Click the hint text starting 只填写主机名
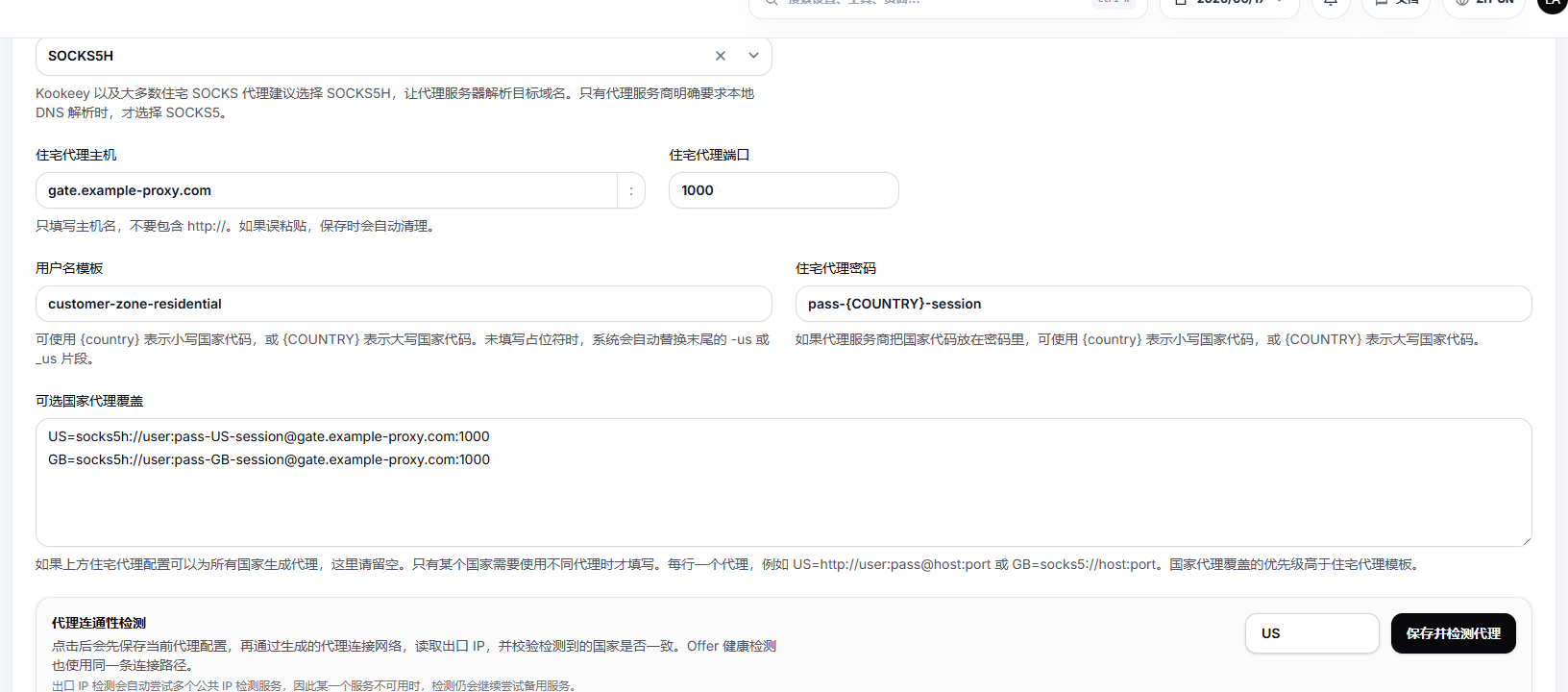Viewport: 1568px width, 692px height. [x=237, y=226]
